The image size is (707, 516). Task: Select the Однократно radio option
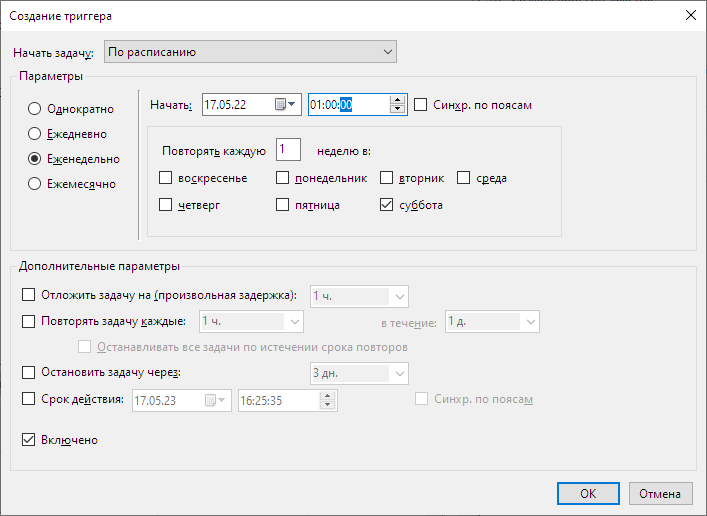34,109
